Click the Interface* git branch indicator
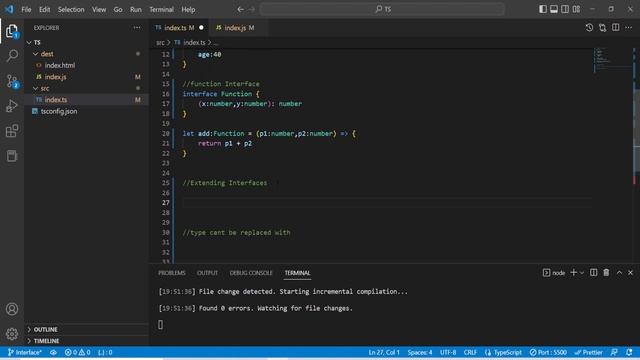640x360 pixels. tap(25, 352)
